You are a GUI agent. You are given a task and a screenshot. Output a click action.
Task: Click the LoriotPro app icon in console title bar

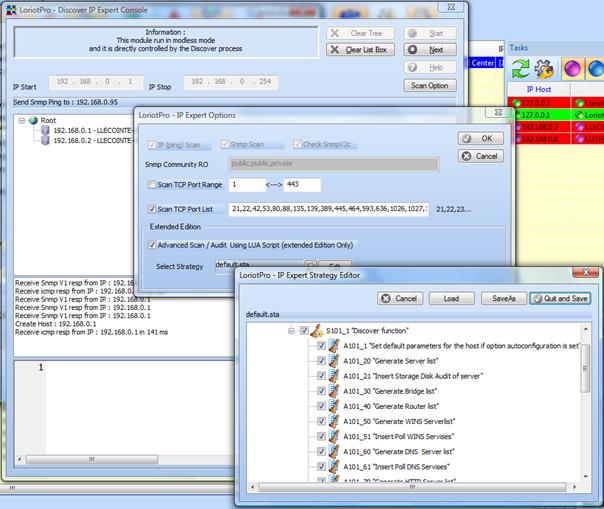point(12,10)
